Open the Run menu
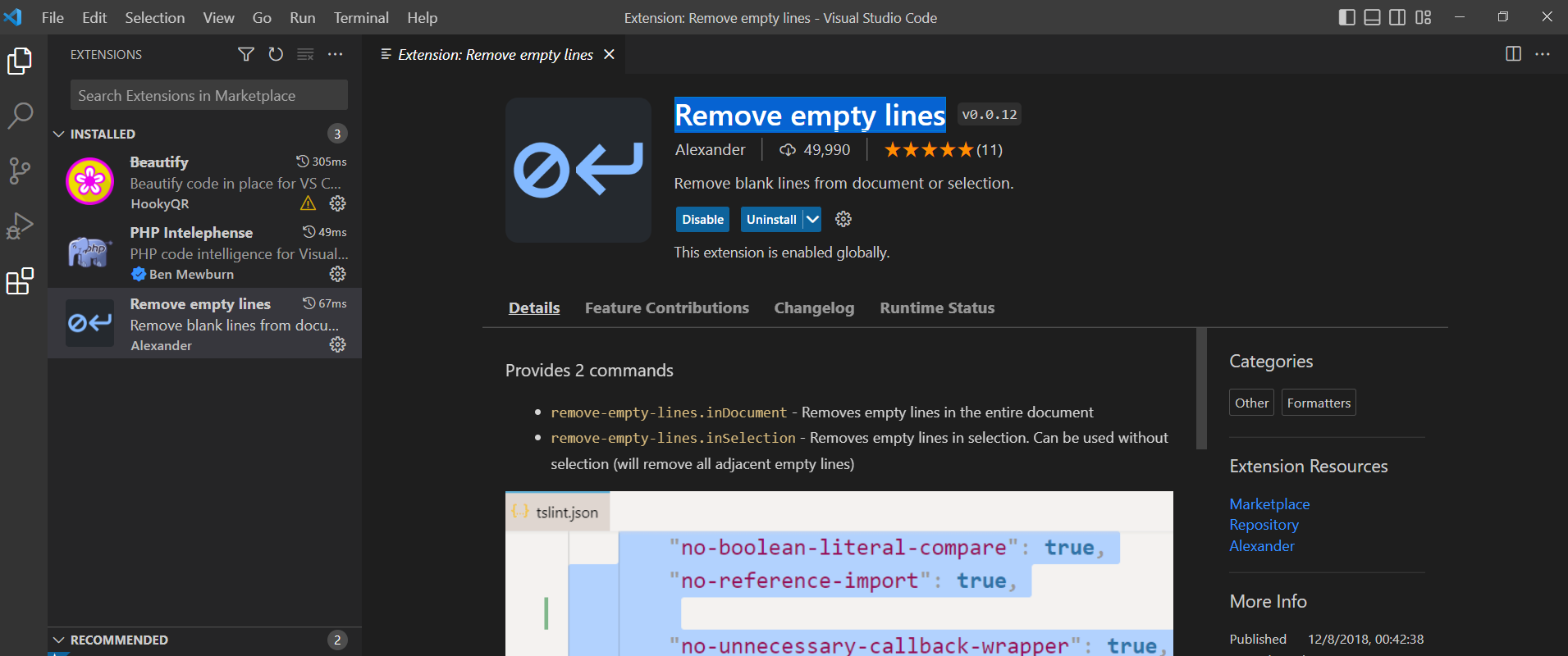 click(x=302, y=17)
